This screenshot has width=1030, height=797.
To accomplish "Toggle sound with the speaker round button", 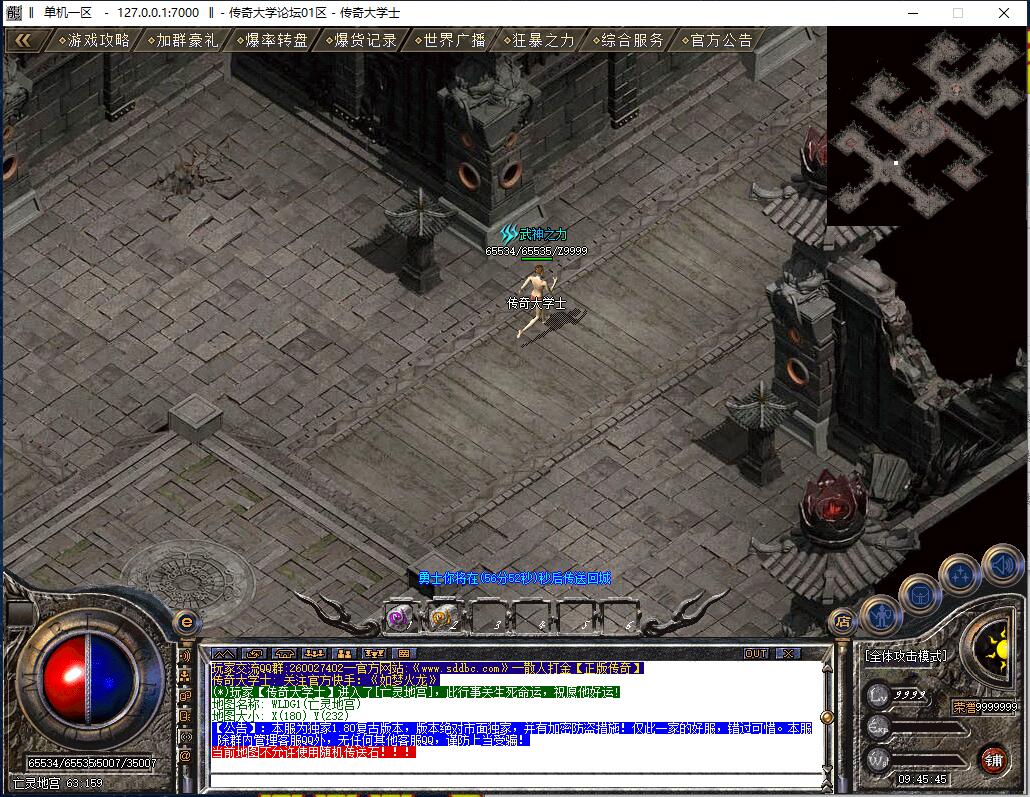I will point(1002,564).
